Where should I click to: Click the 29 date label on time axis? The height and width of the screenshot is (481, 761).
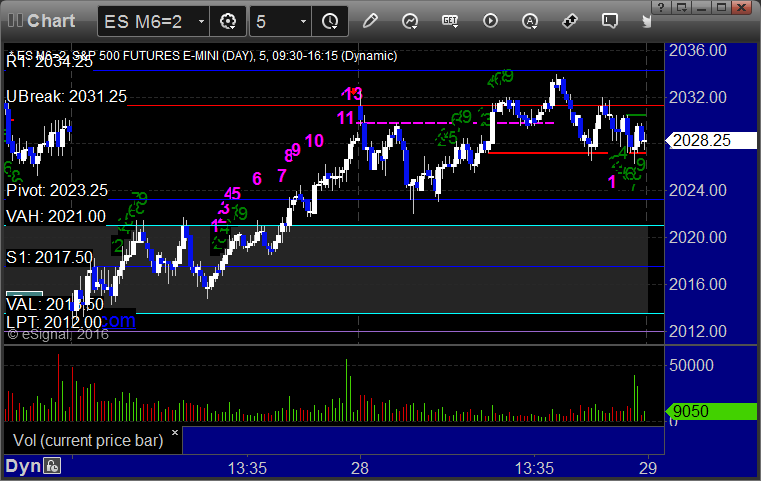(x=648, y=468)
